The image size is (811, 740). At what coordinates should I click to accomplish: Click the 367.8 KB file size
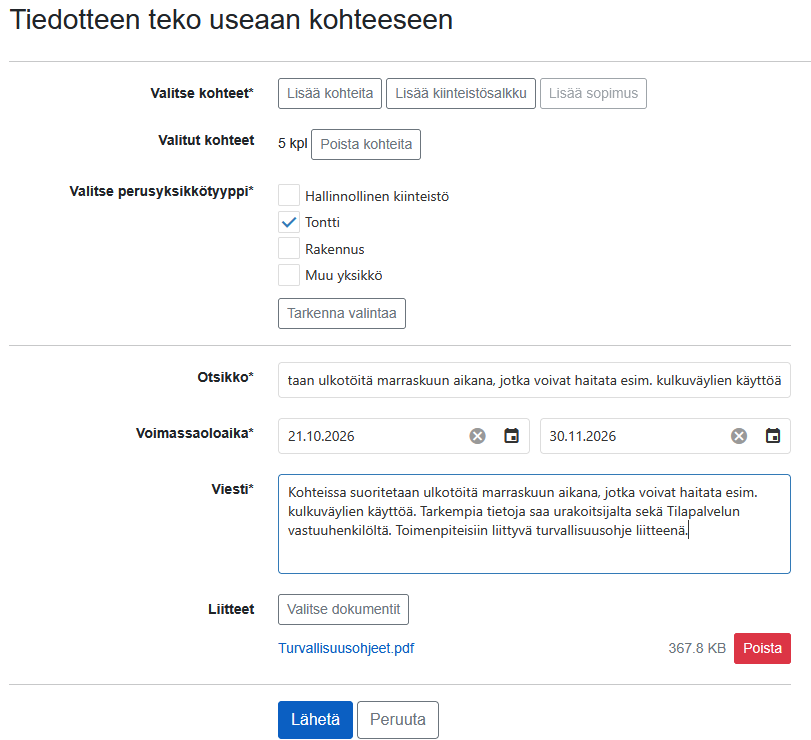697,648
